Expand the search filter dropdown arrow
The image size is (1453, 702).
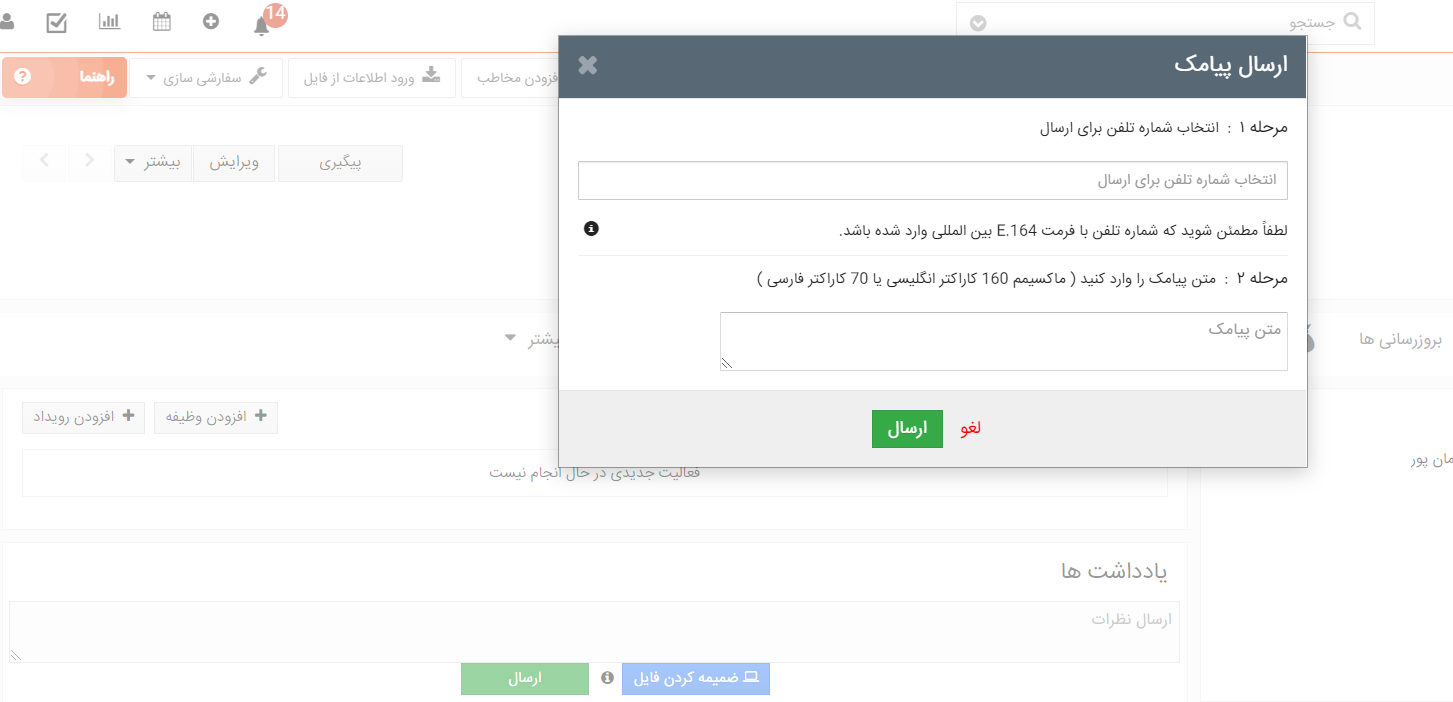978,24
